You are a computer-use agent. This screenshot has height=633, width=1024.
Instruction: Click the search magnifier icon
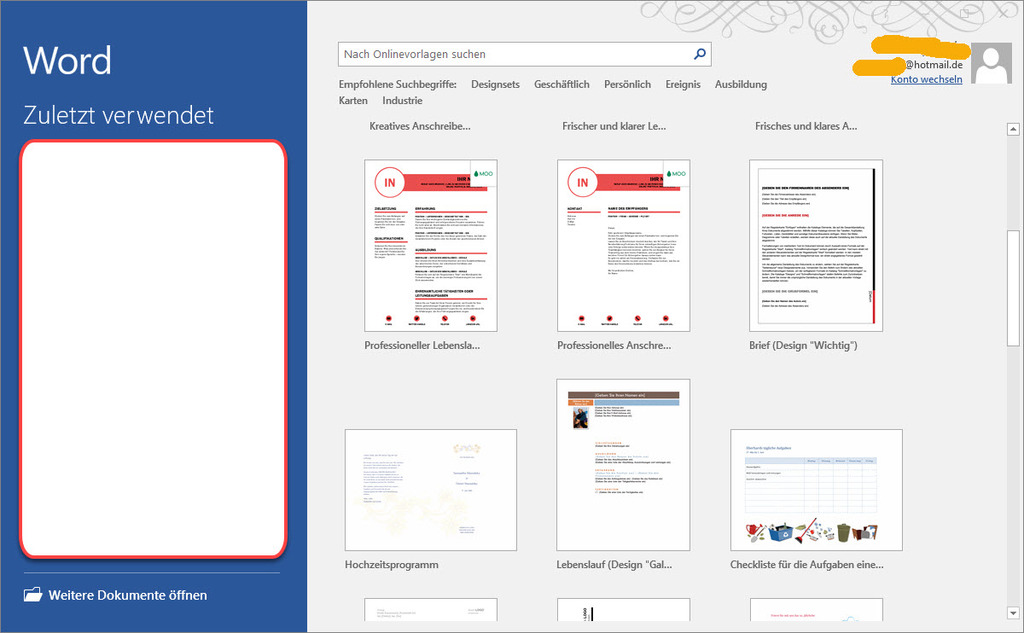[699, 54]
